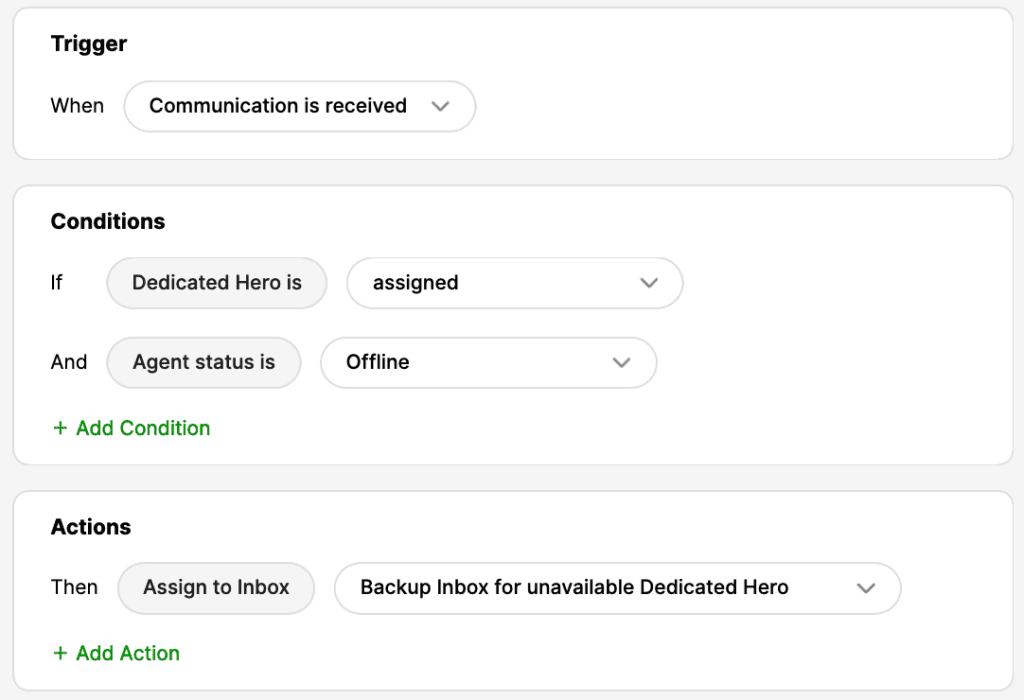This screenshot has width=1024, height=700.
Task: Click the Dedicated Hero is condition pill
Action: 217,283
